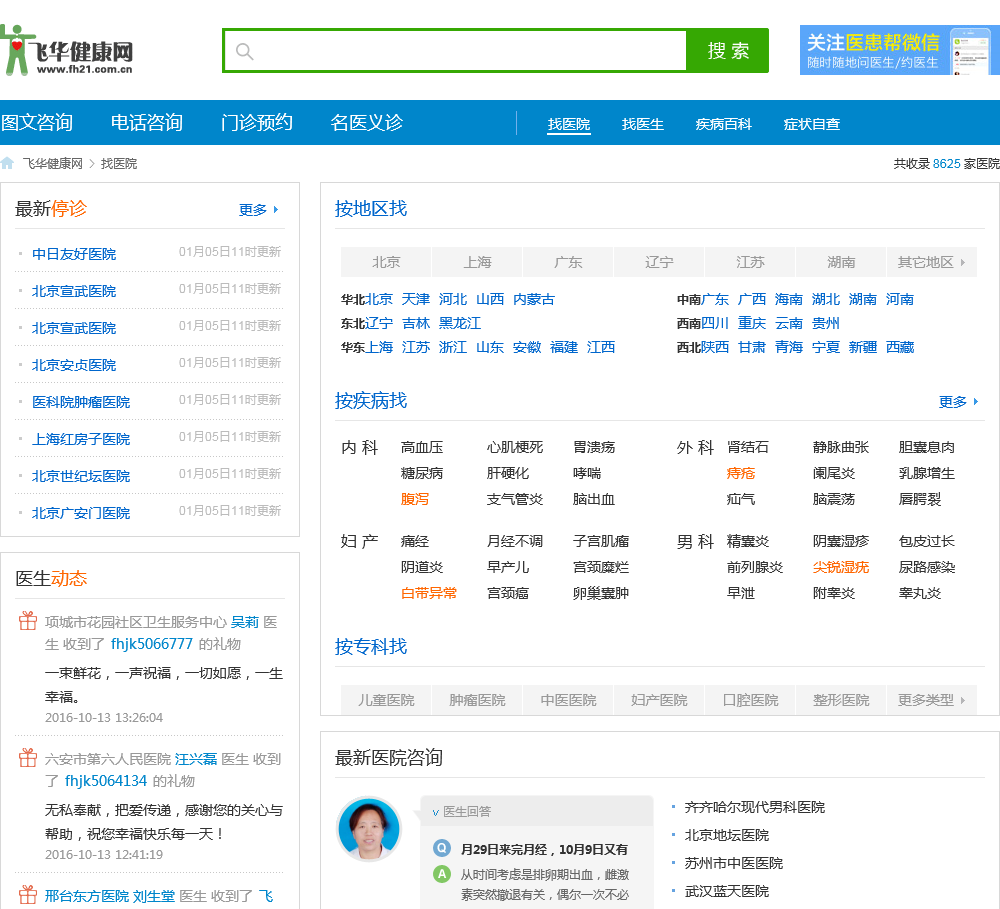Open 更多 link in 最新停诊 panel
Screen dimensions: 1000x909
[259, 210]
